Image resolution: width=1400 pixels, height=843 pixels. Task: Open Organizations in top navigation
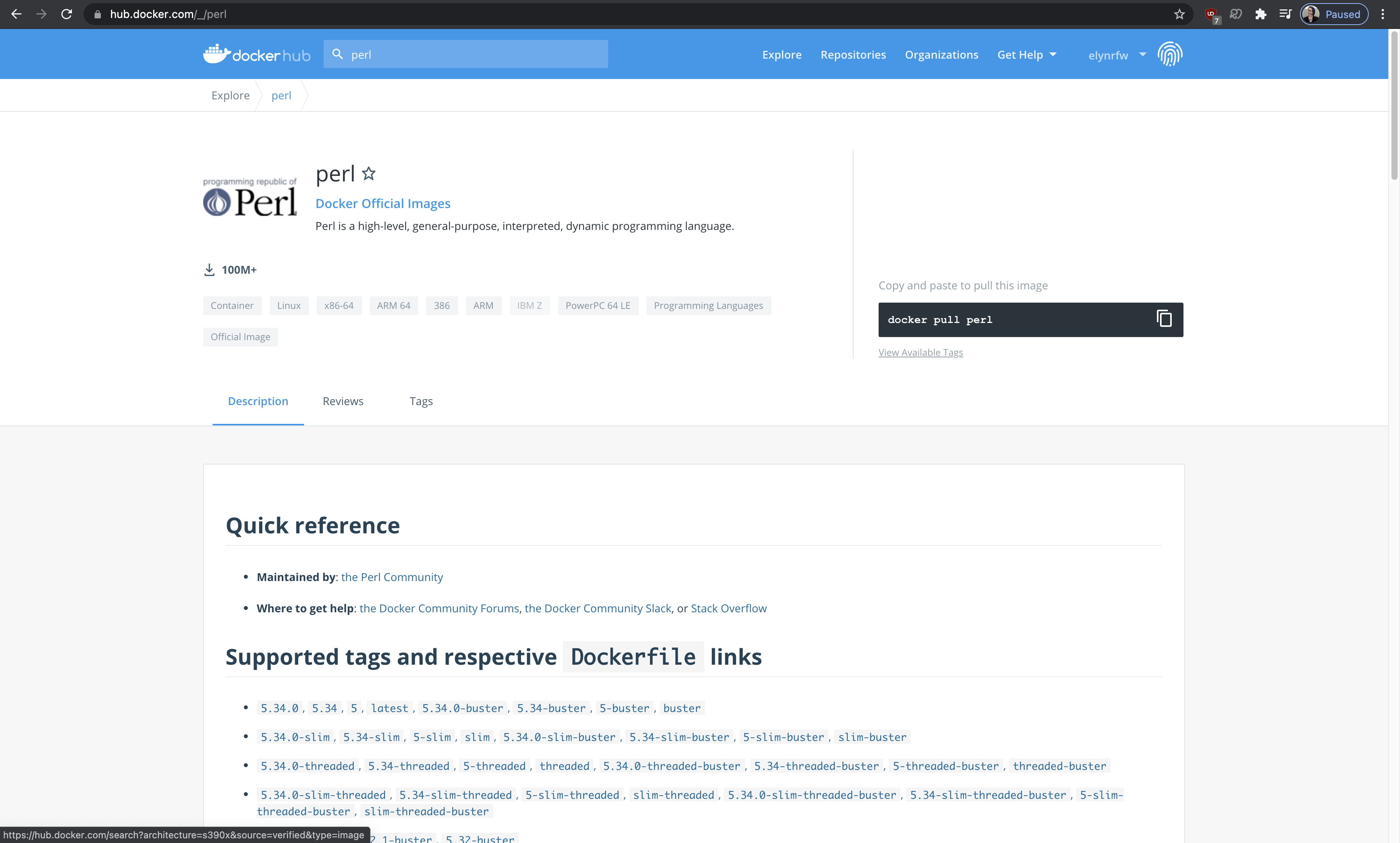[941, 54]
